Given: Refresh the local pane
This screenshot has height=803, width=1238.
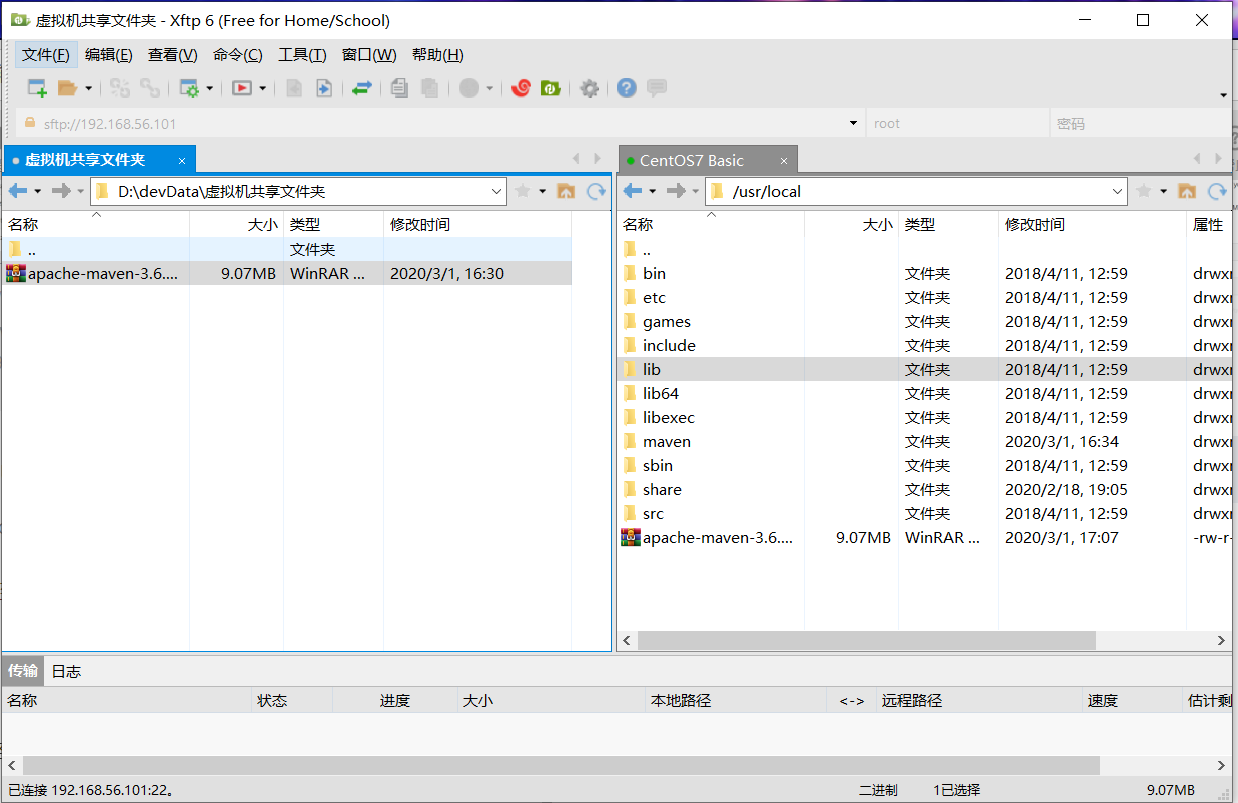Looking at the screenshot, I should (x=596, y=191).
